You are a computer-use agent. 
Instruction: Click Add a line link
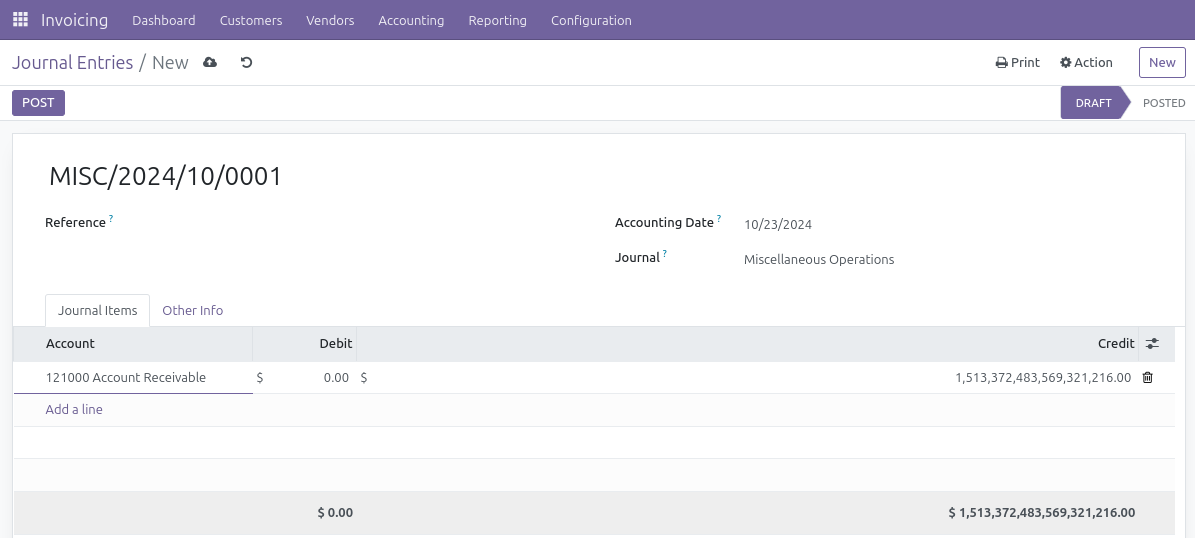tap(74, 410)
